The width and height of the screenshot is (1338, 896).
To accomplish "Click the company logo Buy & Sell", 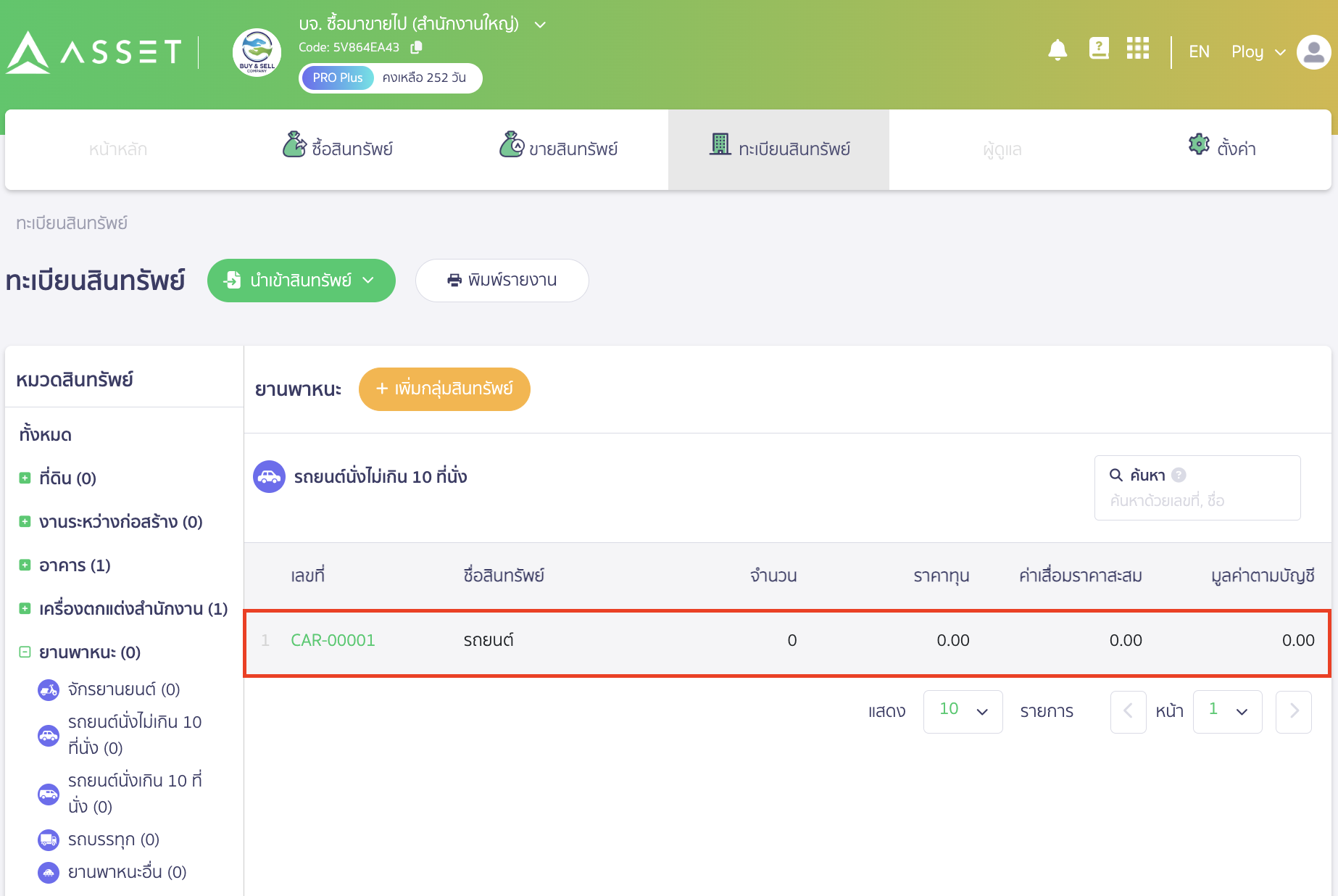I will pyautogui.click(x=257, y=53).
